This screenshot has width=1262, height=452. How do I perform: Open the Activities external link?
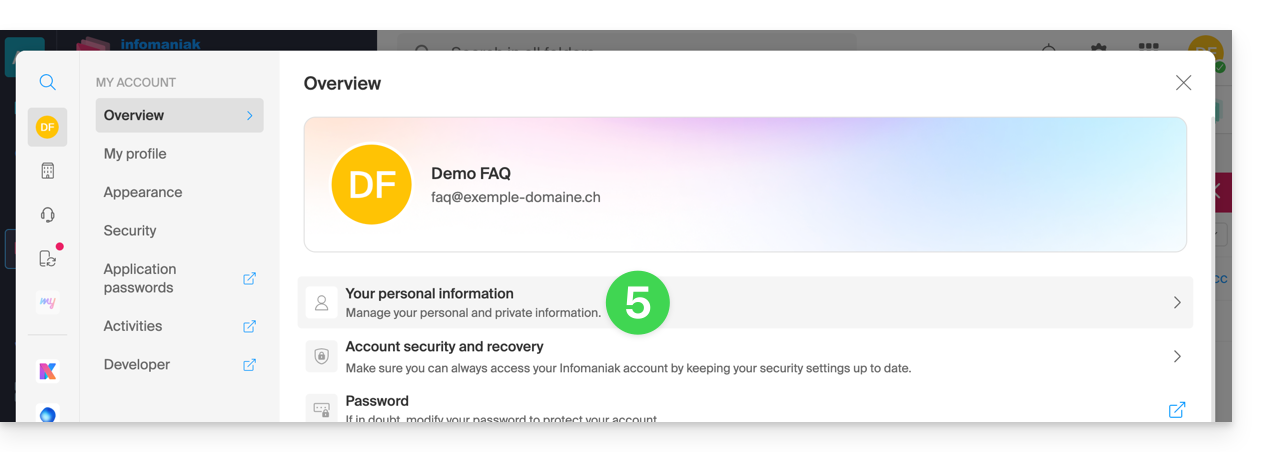(249, 326)
